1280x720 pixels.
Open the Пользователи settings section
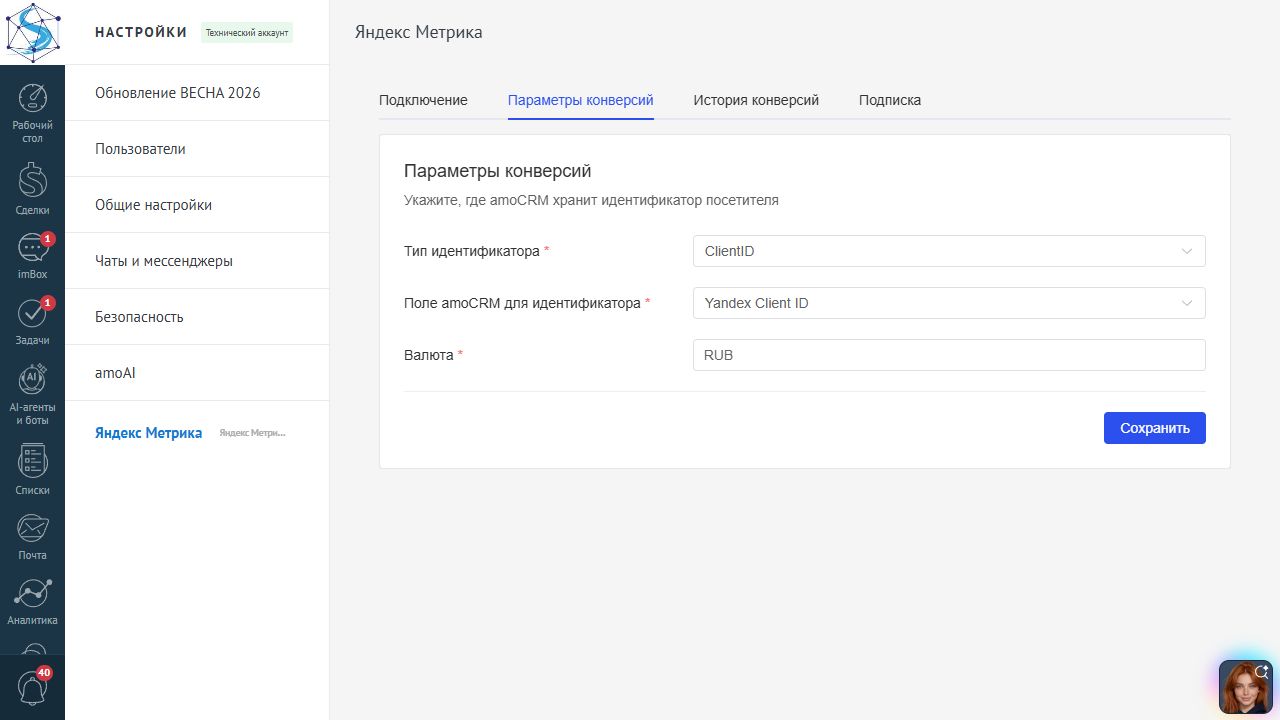197,149
